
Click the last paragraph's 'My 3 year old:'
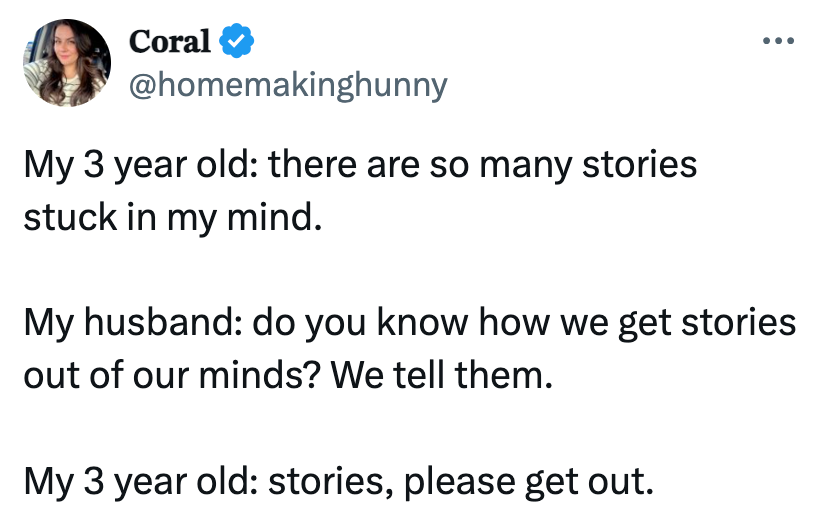[x=141, y=484]
